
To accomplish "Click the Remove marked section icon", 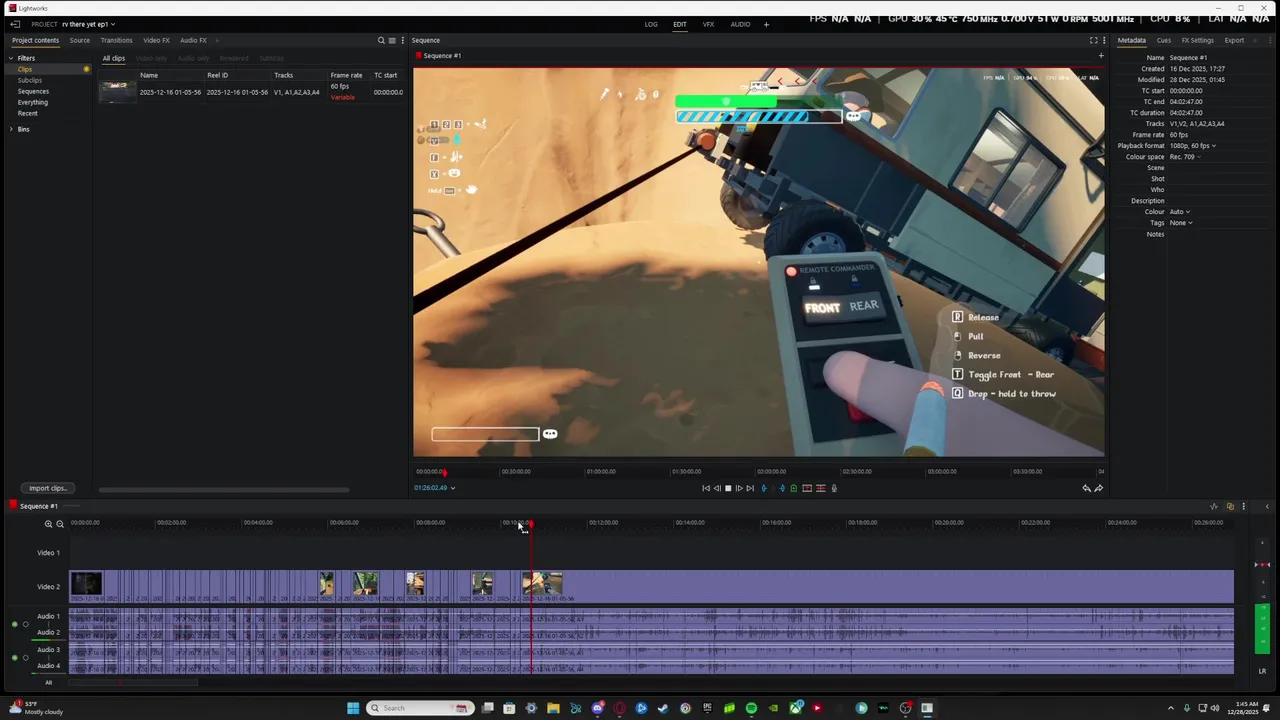I will [x=807, y=488].
